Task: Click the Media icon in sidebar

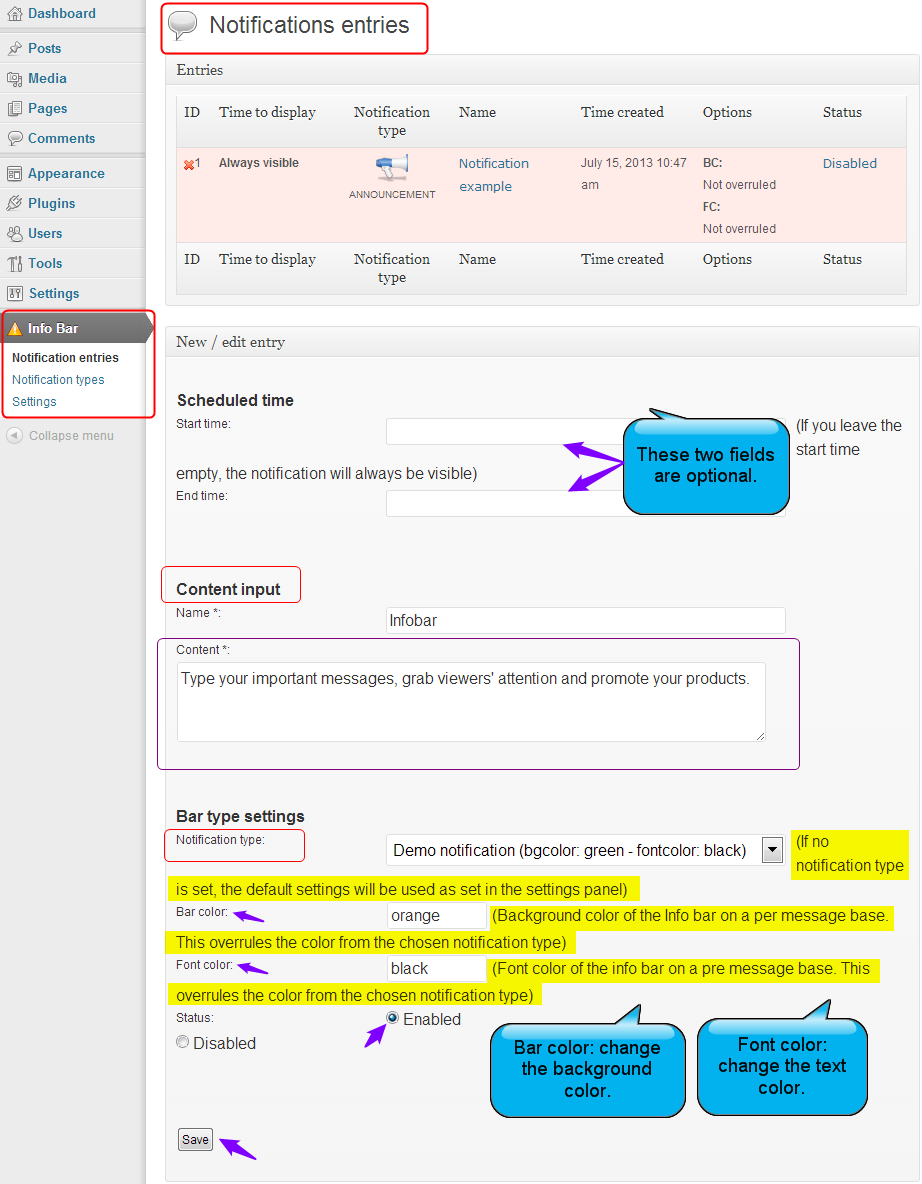Action: [x=14, y=79]
